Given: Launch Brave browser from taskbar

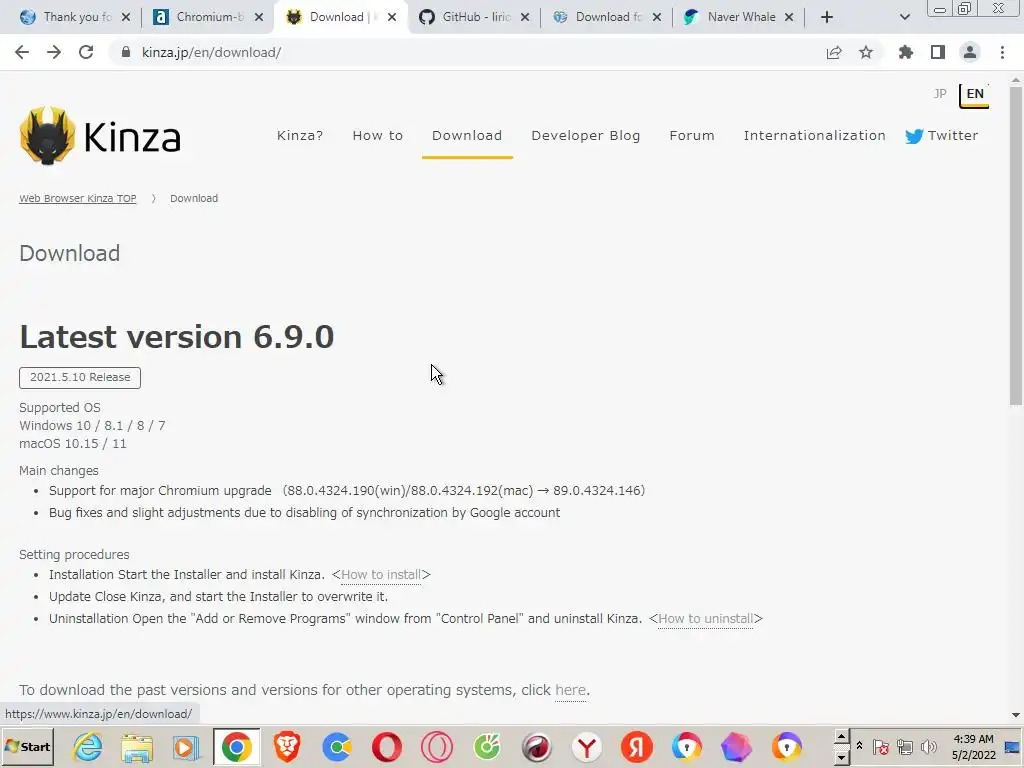Looking at the screenshot, I should point(287,747).
